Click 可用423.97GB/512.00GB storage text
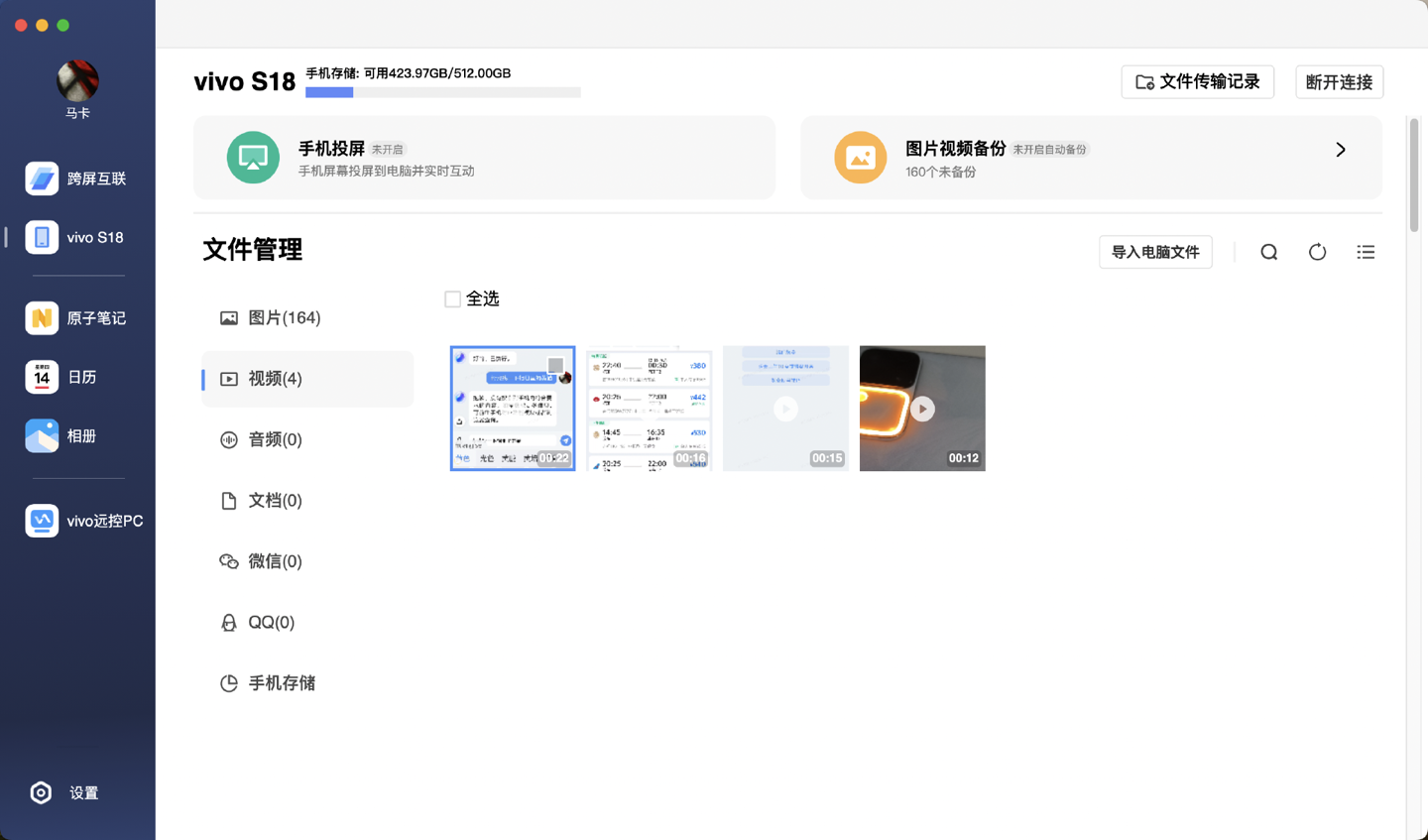 [436, 73]
